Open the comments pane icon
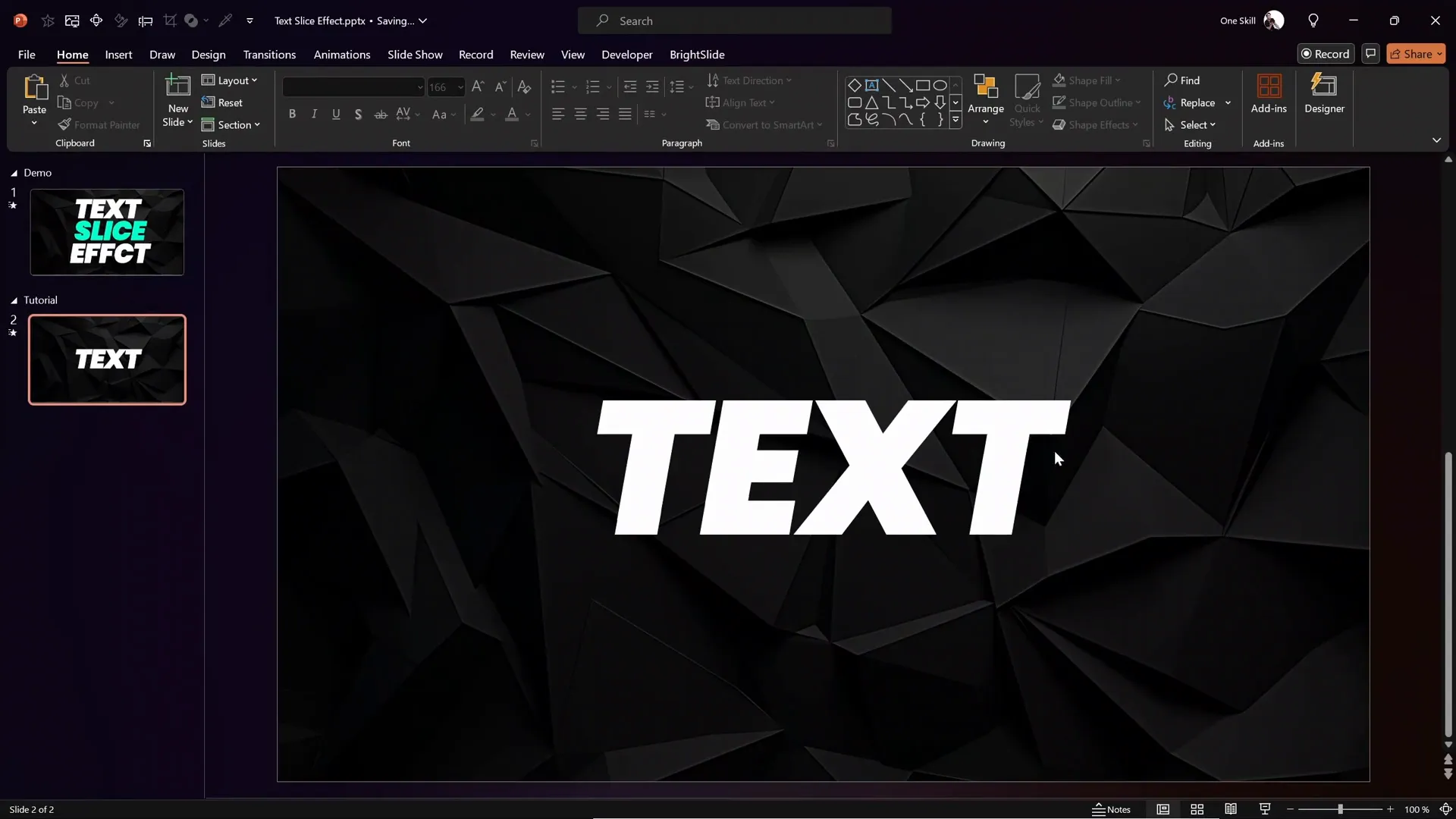The height and width of the screenshot is (819, 1456). coord(1370,54)
